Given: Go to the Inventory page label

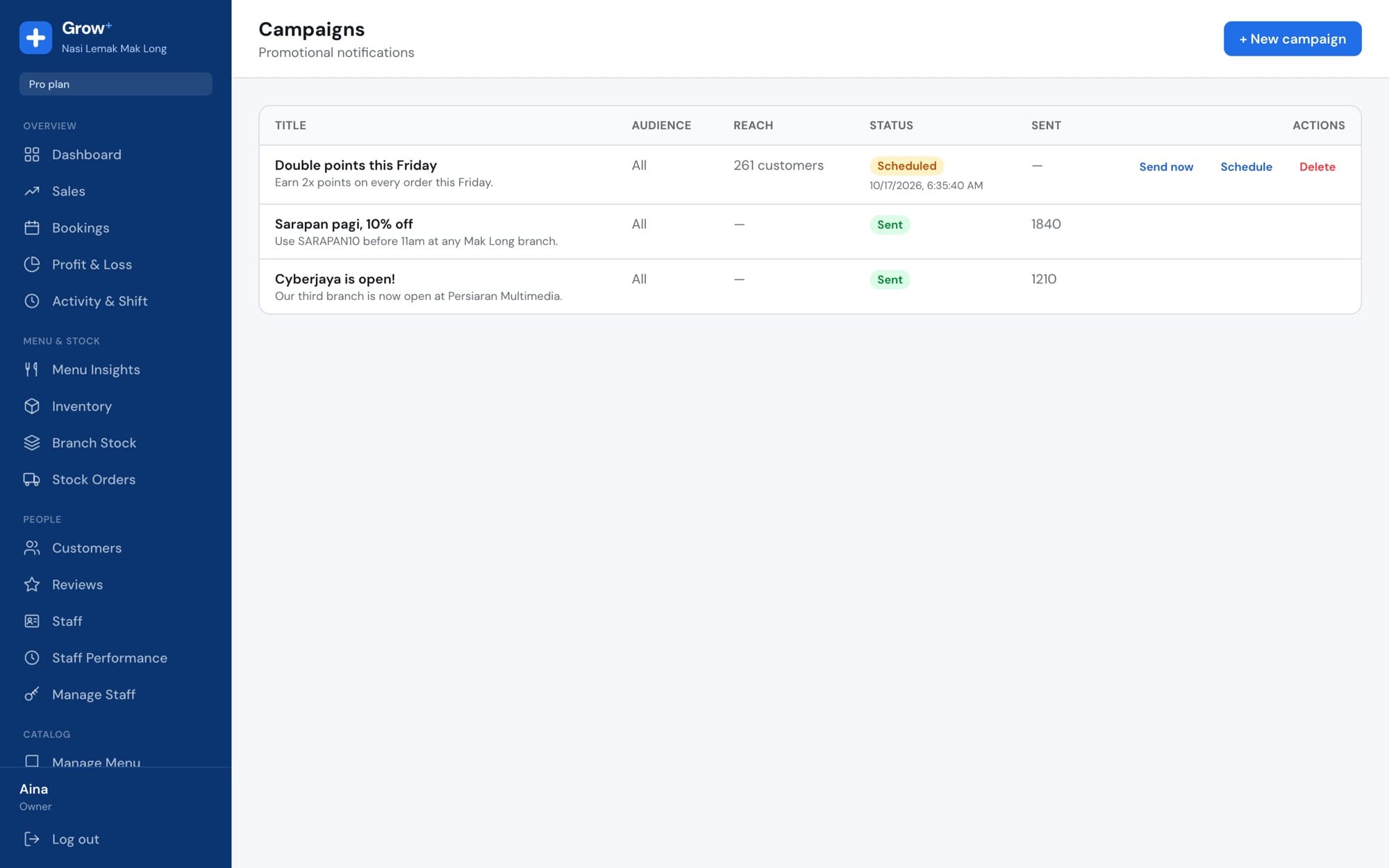Looking at the screenshot, I should coord(82,406).
